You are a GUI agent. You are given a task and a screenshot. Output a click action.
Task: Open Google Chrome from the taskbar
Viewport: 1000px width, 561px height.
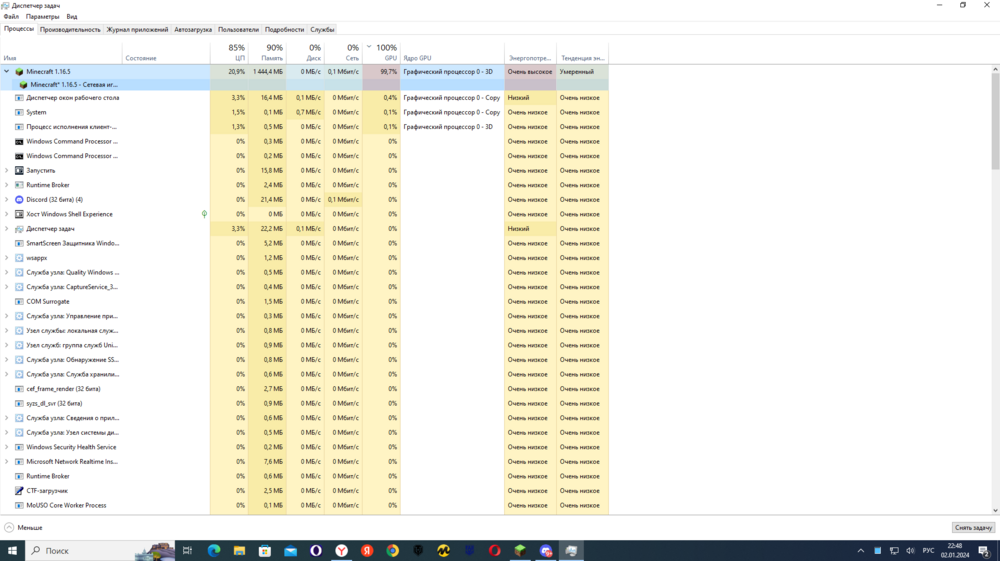point(392,551)
